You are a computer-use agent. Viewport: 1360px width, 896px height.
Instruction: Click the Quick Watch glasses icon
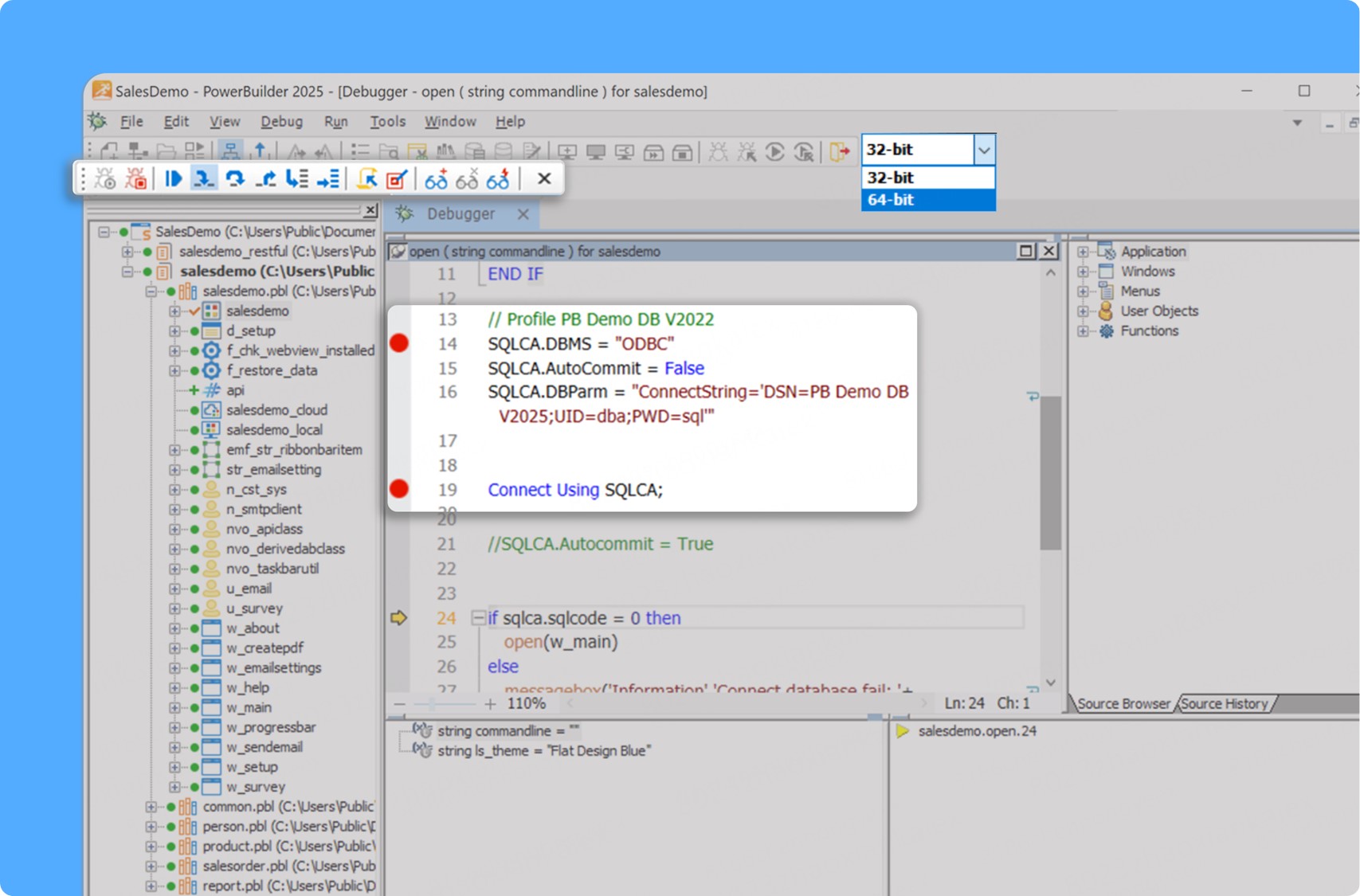(x=498, y=179)
